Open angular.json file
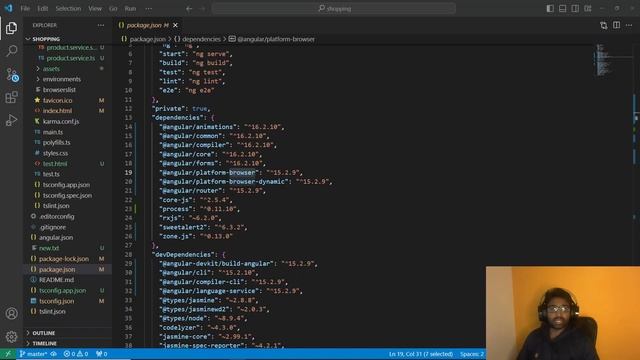This screenshot has width=640, height=360. (x=67, y=238)
